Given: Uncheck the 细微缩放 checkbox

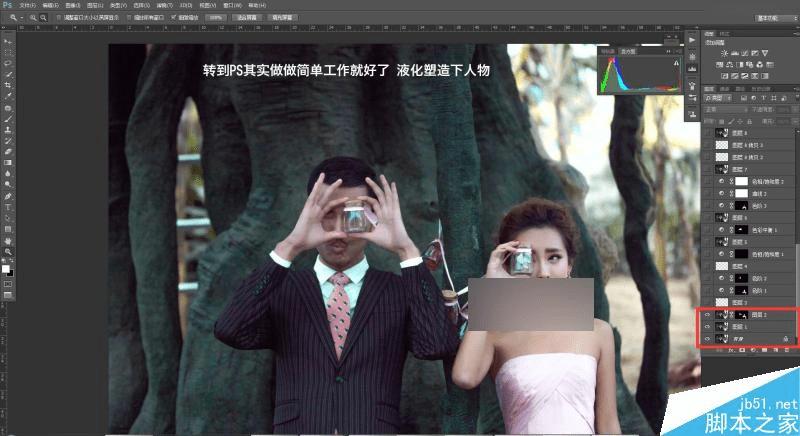Looking at the screenshot, I should (173, 17).
